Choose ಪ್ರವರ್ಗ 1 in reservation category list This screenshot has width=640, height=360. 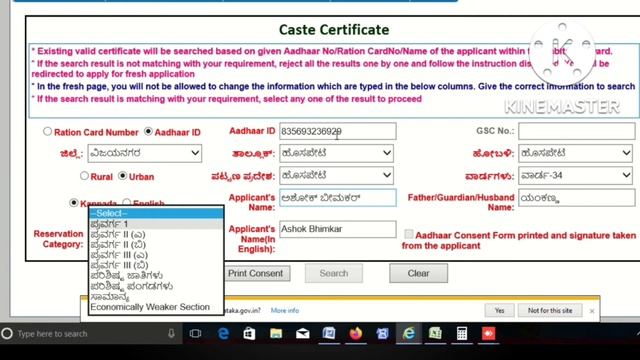(156, 224)
